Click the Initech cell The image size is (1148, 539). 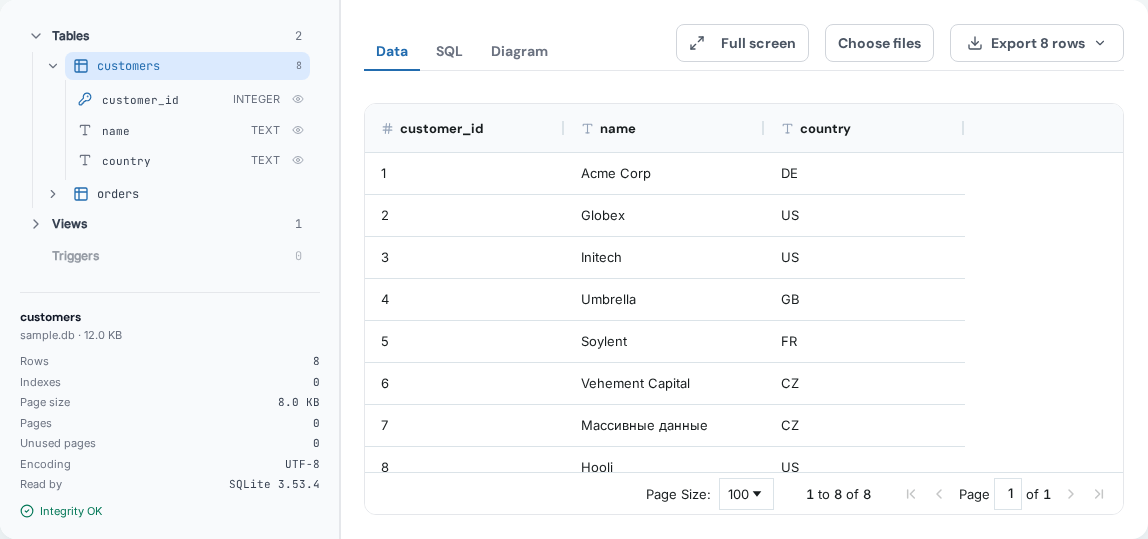click(664, 258)
